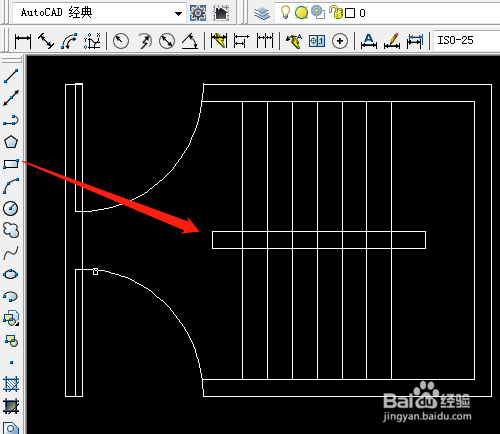Select the Rectangle tool
The image size is (500, 434).
coord(11,164)
